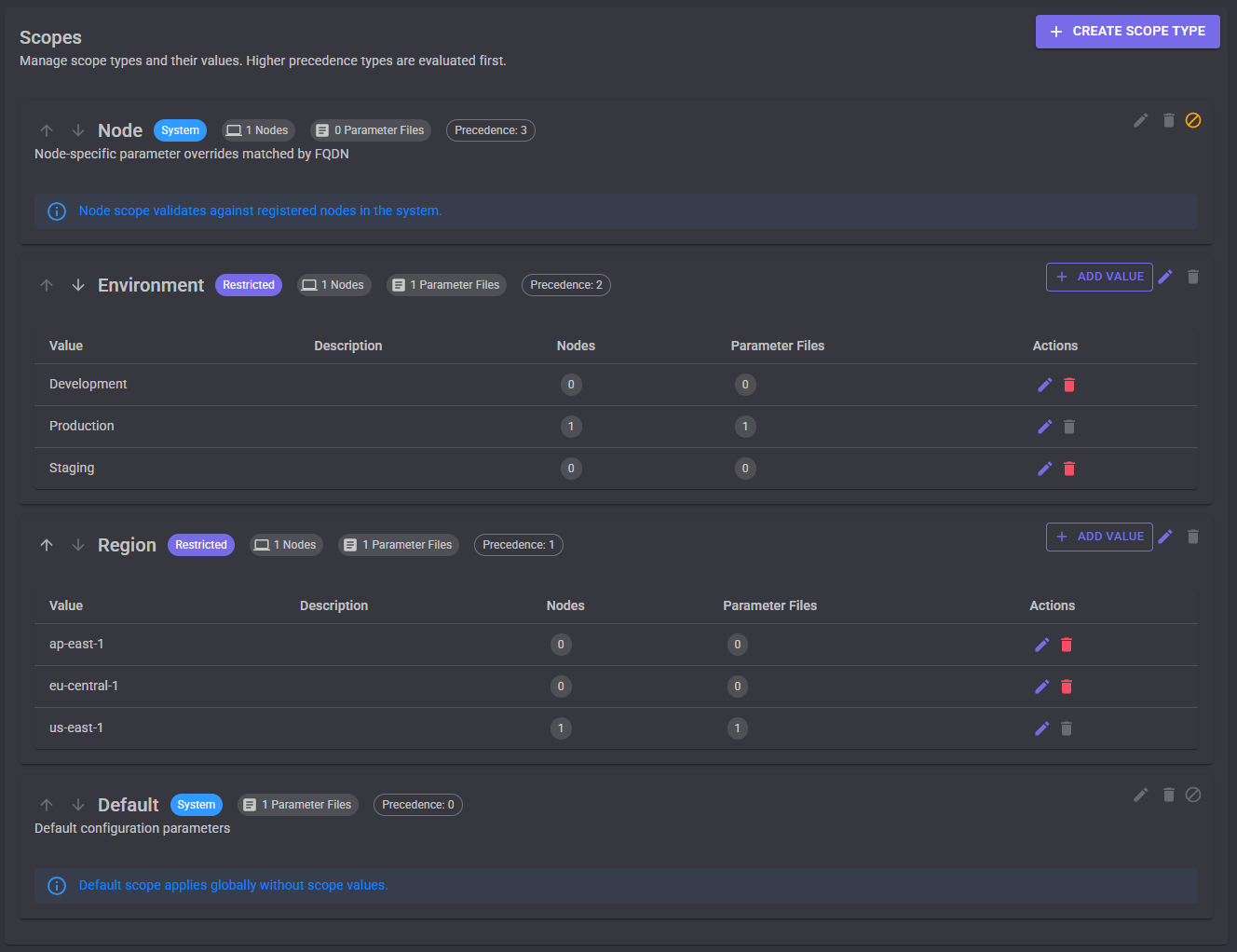This screenshot has height=952, width=1237.
Task: Delete the eu-central-1 region value
Action: pos(1067,687)
